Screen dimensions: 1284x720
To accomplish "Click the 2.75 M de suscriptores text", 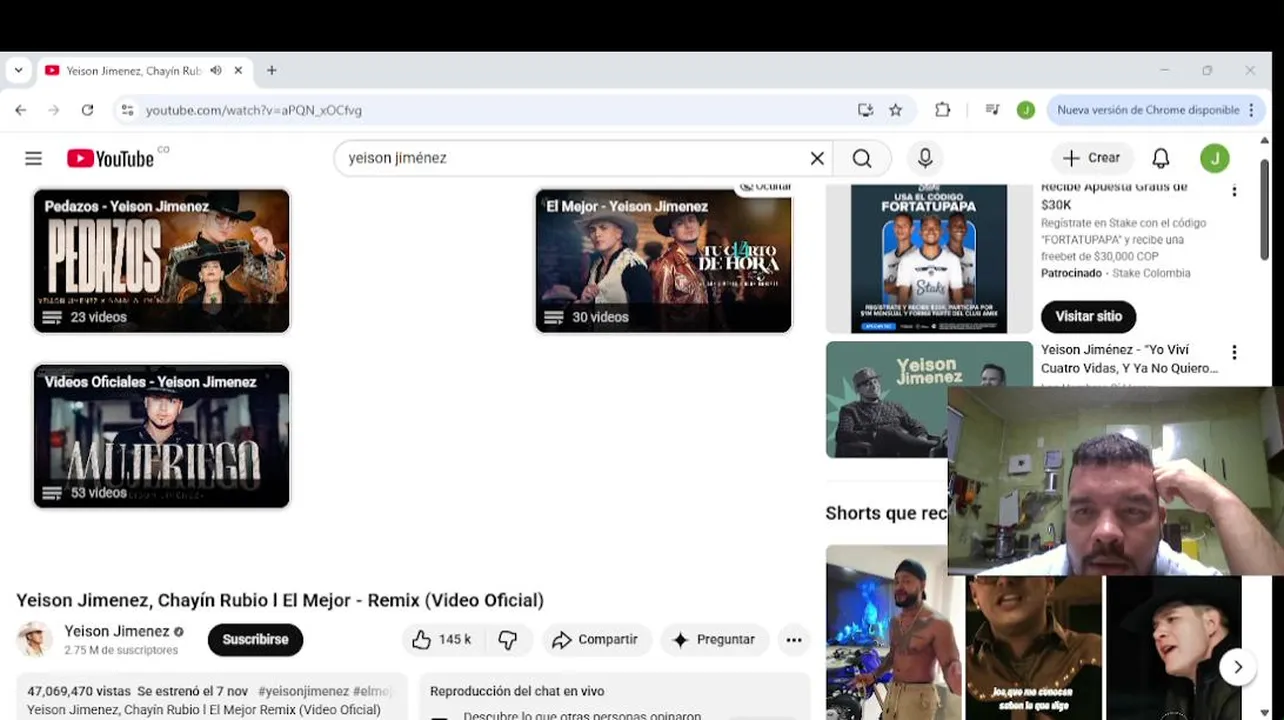I will [x=121, y=650].
